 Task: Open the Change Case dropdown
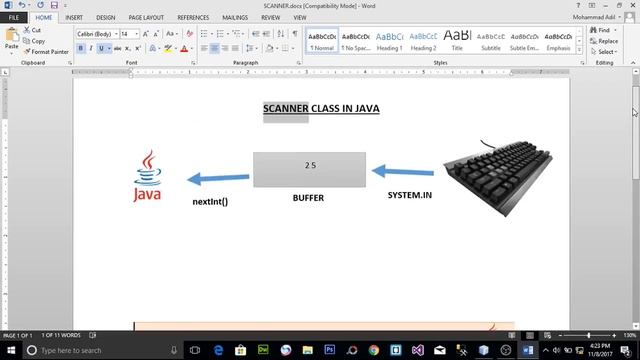[x=172, y=34]
